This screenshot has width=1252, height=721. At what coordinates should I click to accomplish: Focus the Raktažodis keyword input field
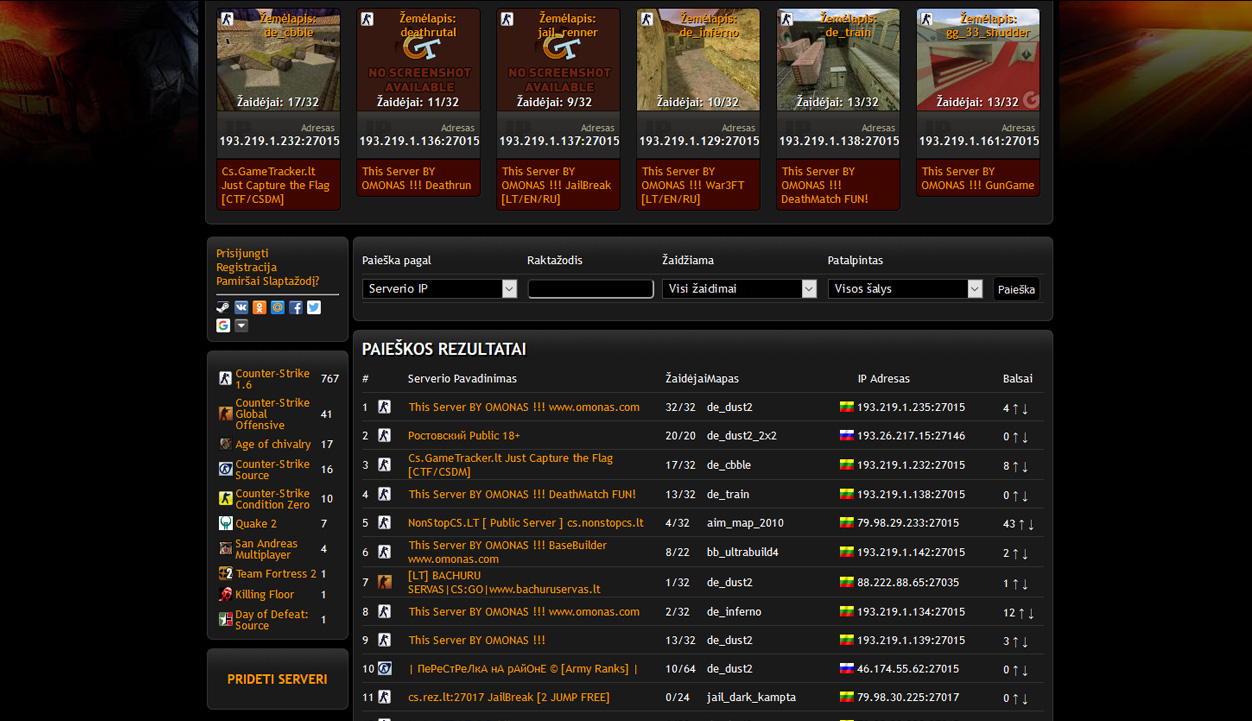pyautogui.click(x=591, y=289)
